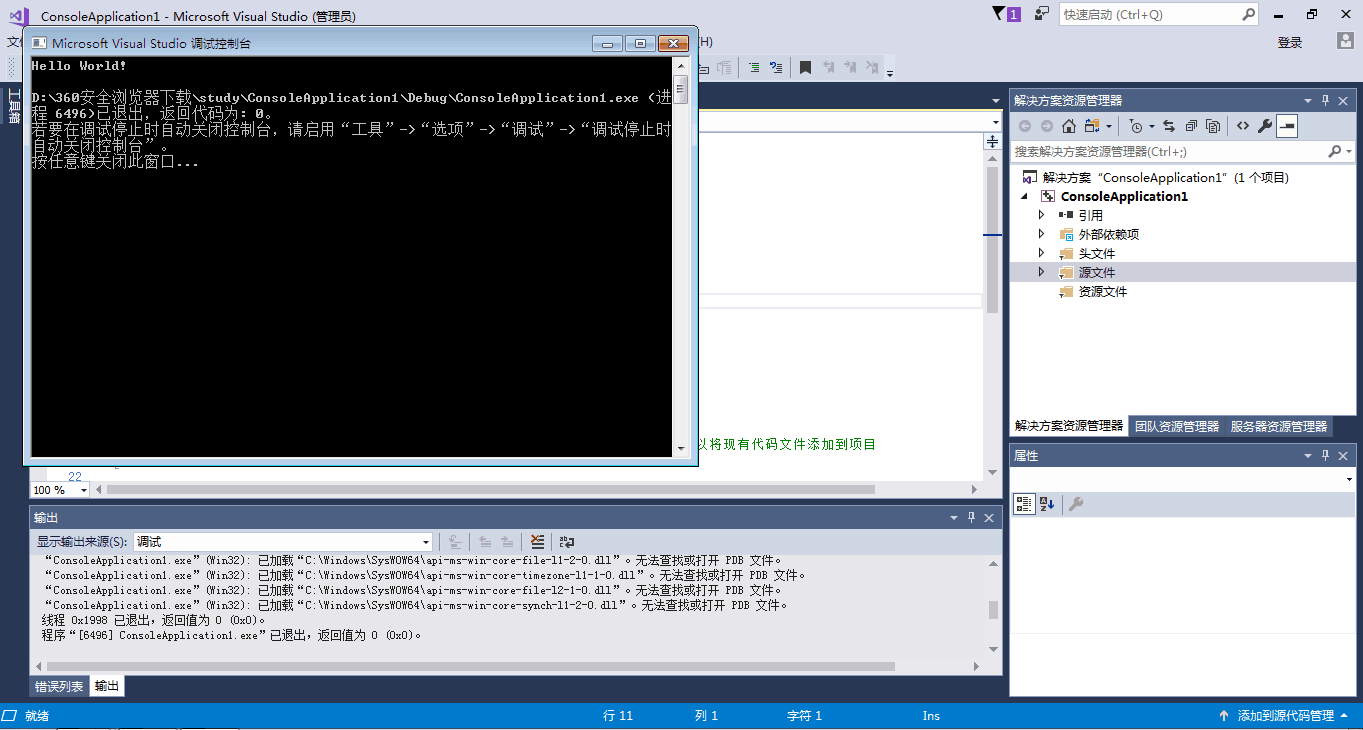
Task: Open the editor zoom level control showing 100%
Action: pyautogui.click(x=58, y=489)
